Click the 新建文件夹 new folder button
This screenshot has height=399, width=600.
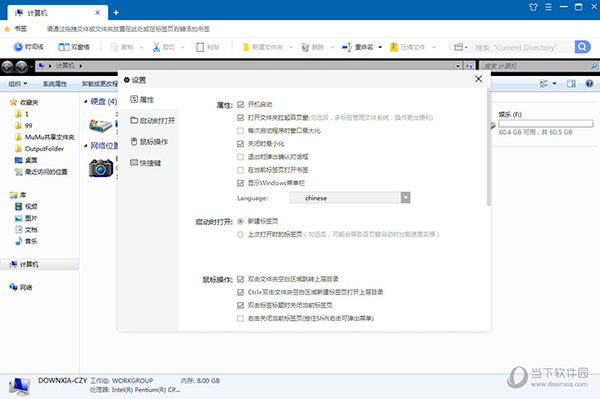click(262, 47)
